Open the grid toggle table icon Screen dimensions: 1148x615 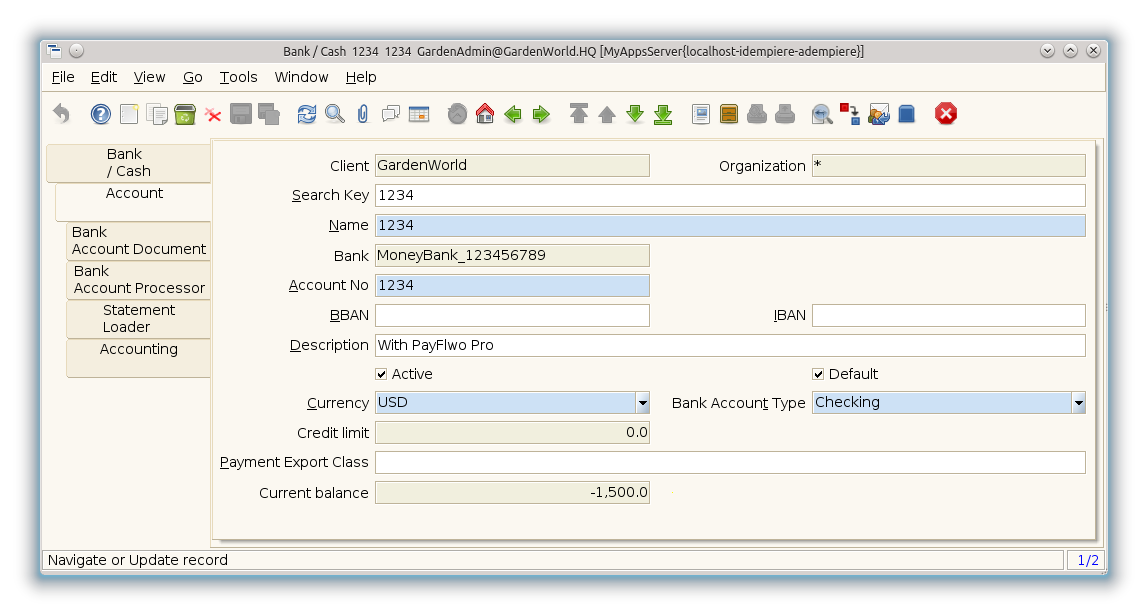click(x=419, y=114)
